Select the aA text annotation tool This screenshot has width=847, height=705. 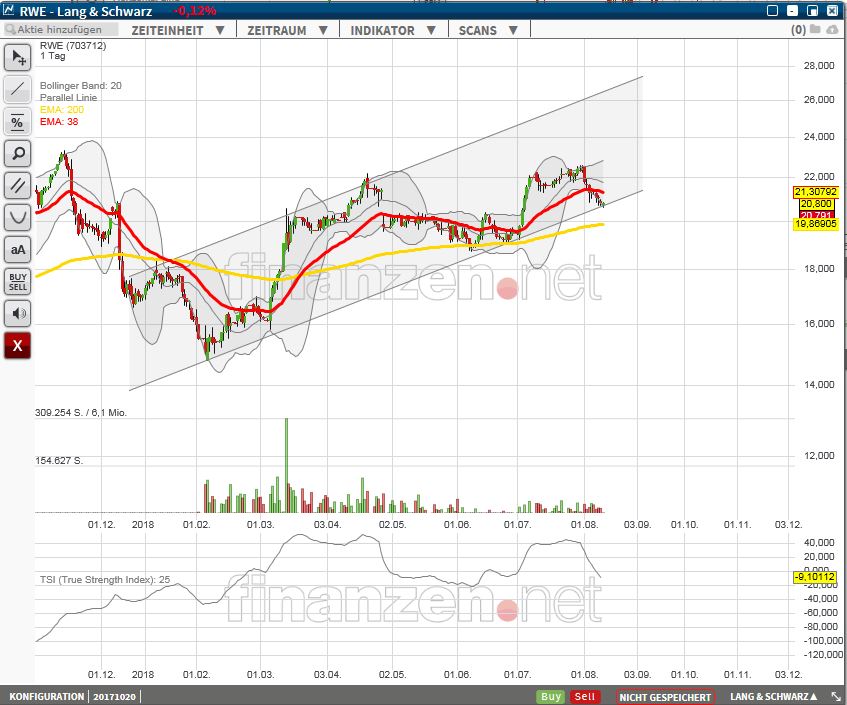(17, 250)
